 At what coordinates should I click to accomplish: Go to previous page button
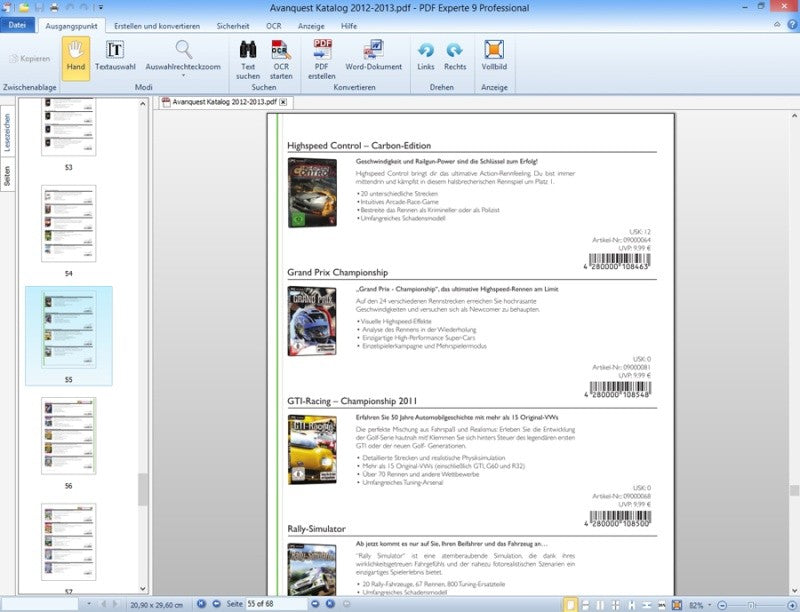pos(216,604)
